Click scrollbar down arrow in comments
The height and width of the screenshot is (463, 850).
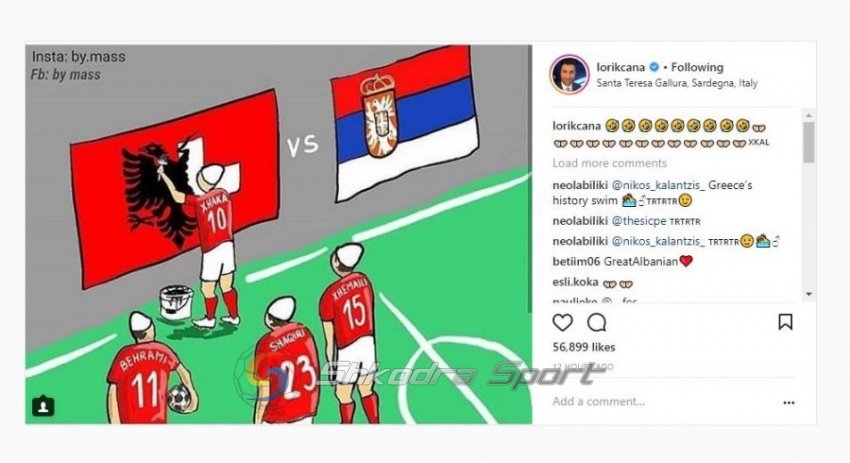click(x=809, y=294)
